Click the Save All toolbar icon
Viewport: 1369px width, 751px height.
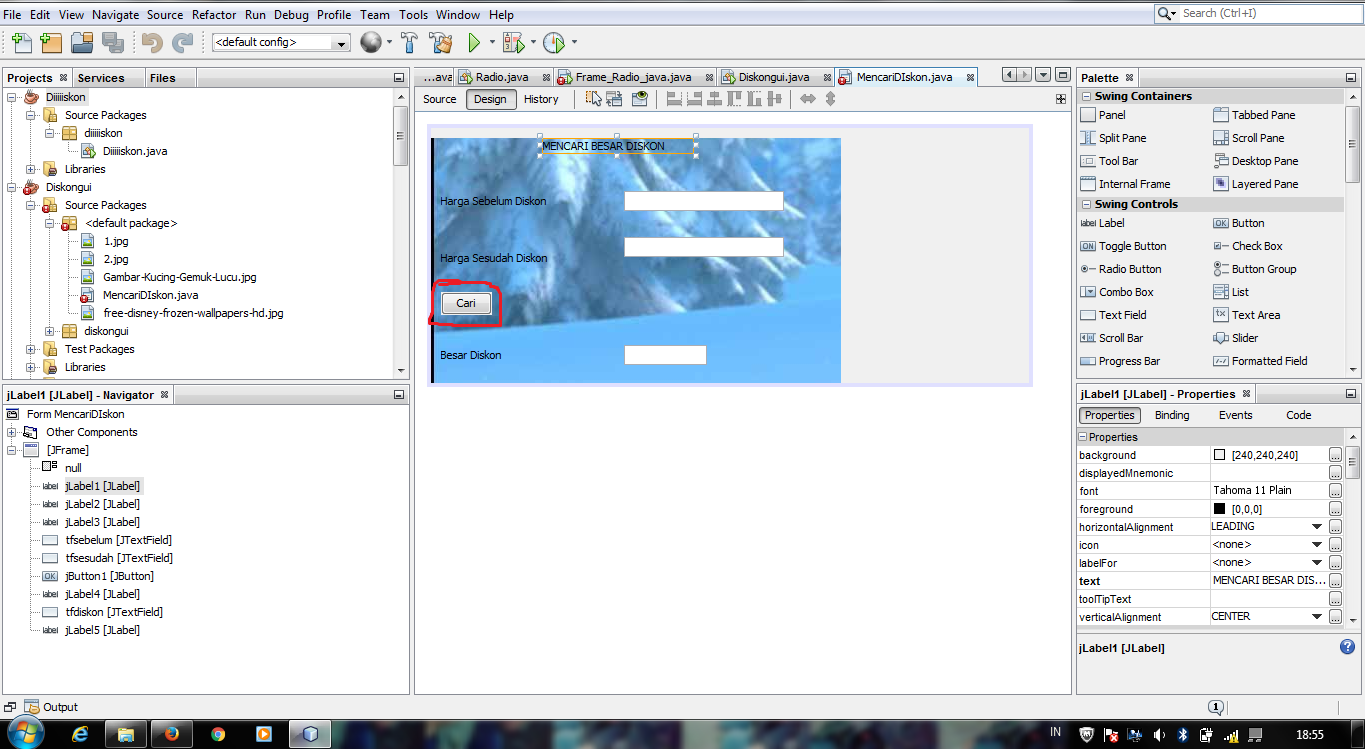(112, 42)
